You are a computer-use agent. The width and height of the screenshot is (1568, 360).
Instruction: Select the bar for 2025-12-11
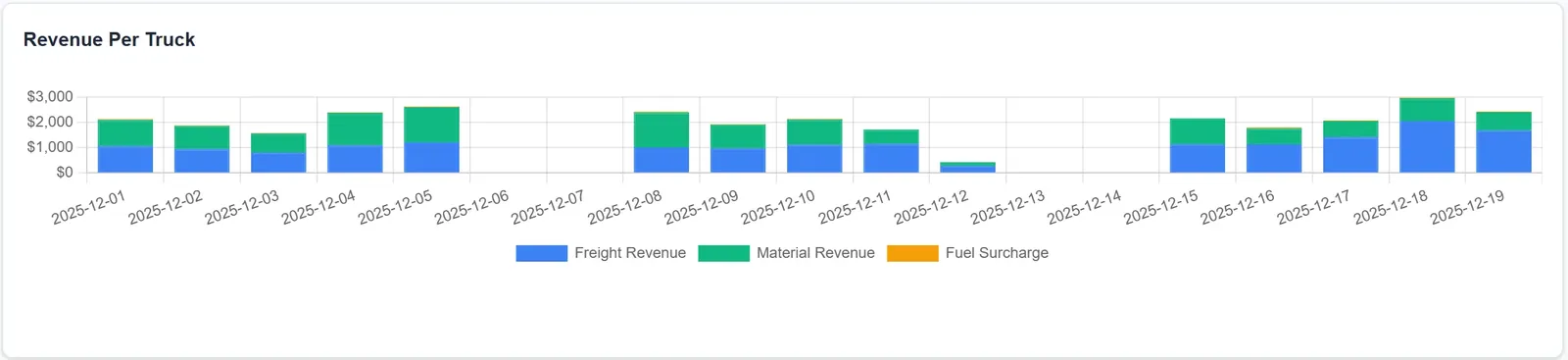point(891,151)
